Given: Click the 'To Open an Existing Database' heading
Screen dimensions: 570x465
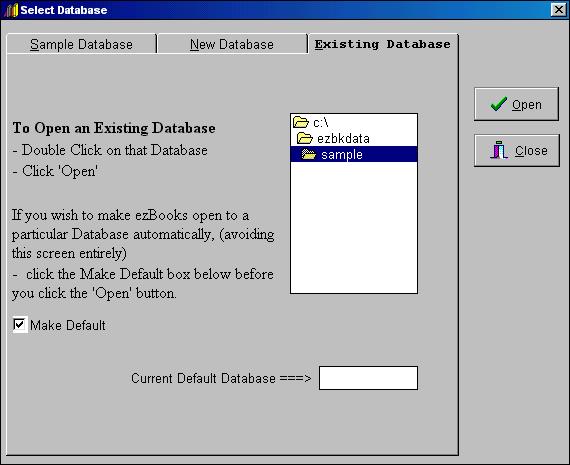Looking at the screenshot, I should point(114,128).
